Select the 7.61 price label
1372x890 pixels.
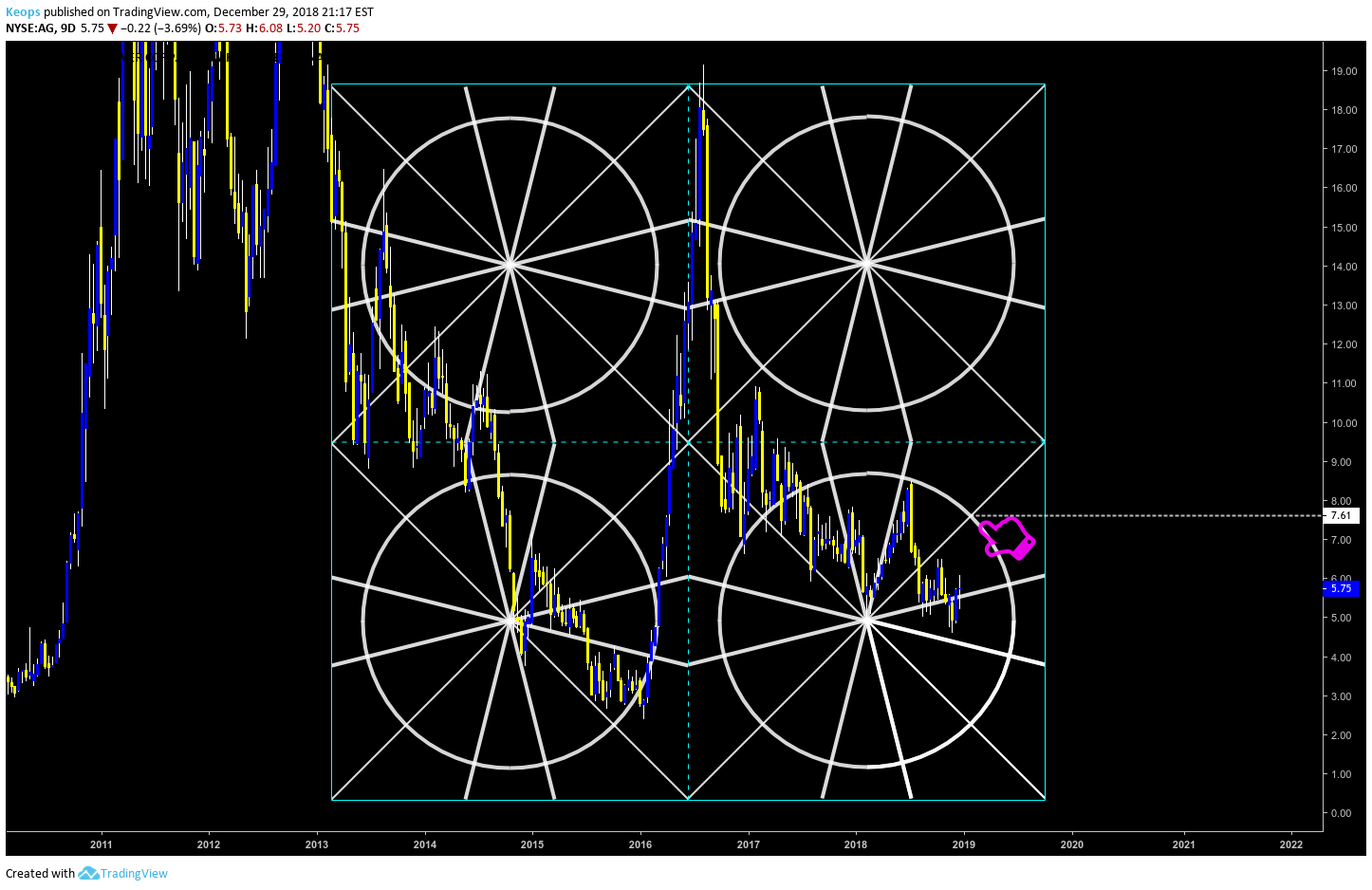pos(1341,516)
